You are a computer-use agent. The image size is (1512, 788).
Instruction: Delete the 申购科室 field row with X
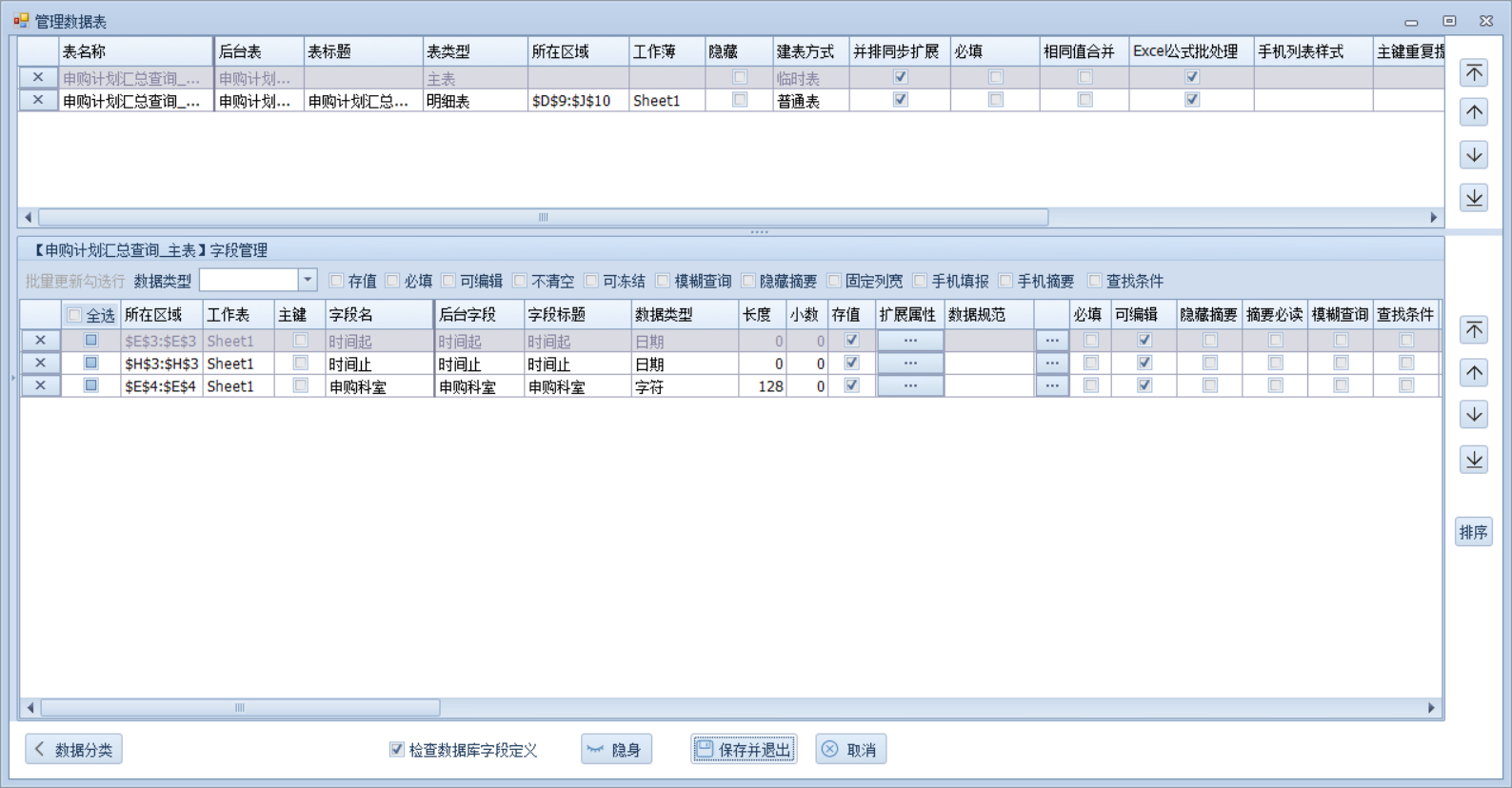(40, 385)
